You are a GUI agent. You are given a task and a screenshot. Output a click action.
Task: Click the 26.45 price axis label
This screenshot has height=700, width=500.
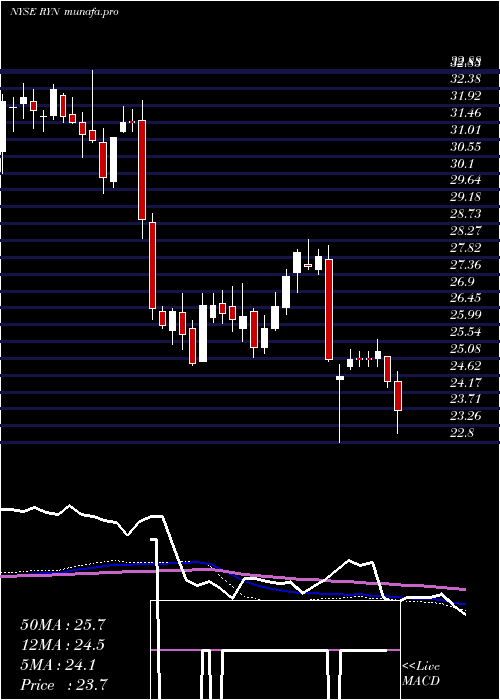point(465,298)
